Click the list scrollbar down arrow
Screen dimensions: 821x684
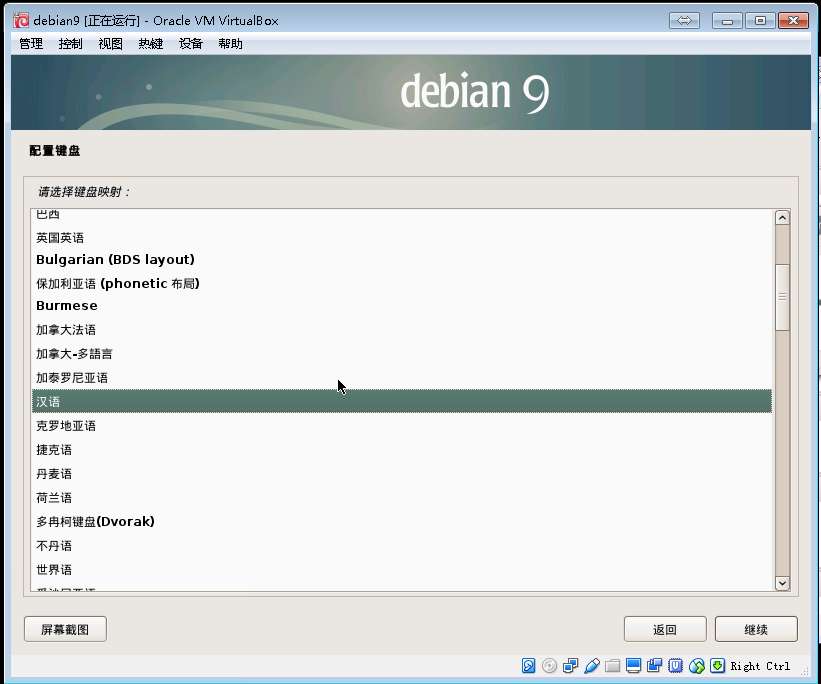[x=782, y=583]
